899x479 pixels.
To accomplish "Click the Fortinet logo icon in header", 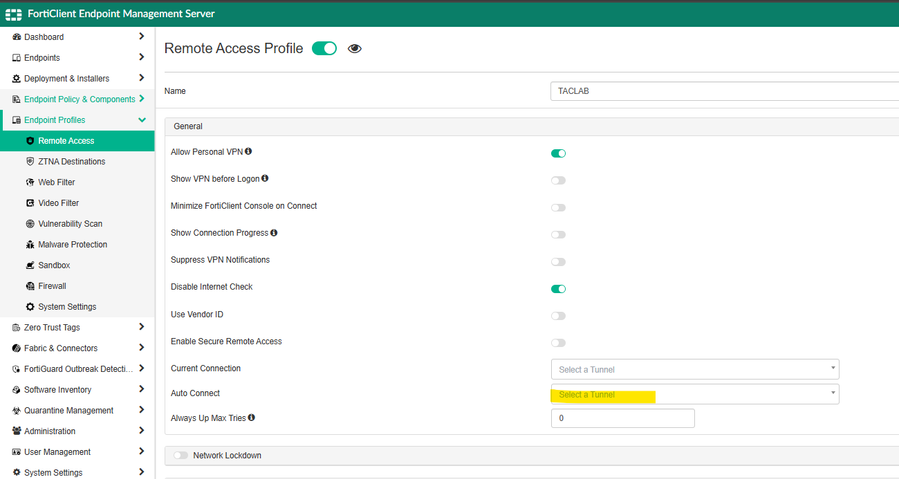I will [x=14, y=14].
